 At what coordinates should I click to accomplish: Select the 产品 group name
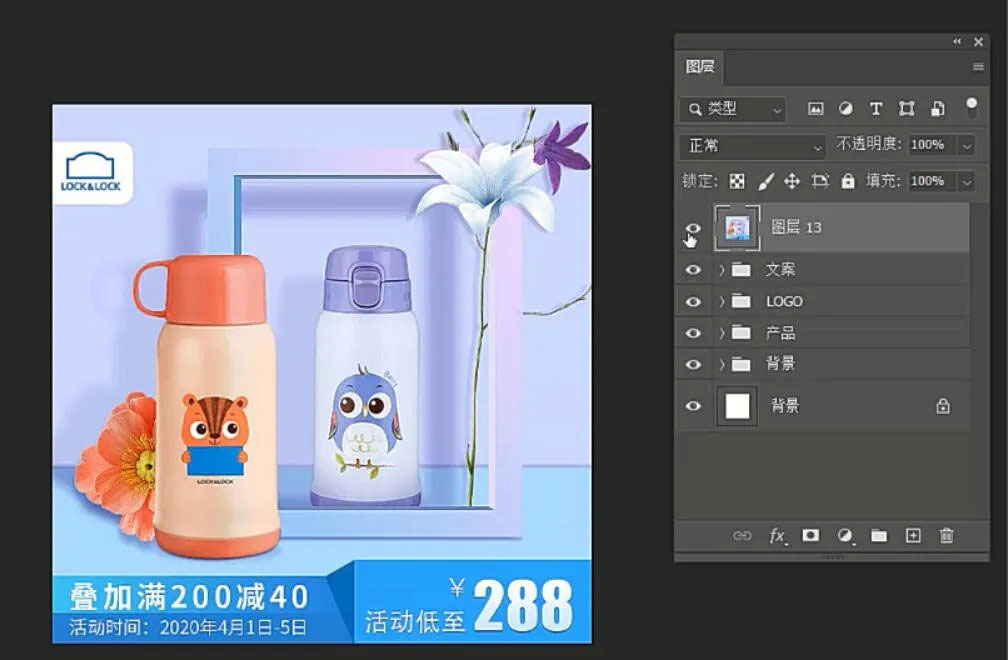pos(780,333)
